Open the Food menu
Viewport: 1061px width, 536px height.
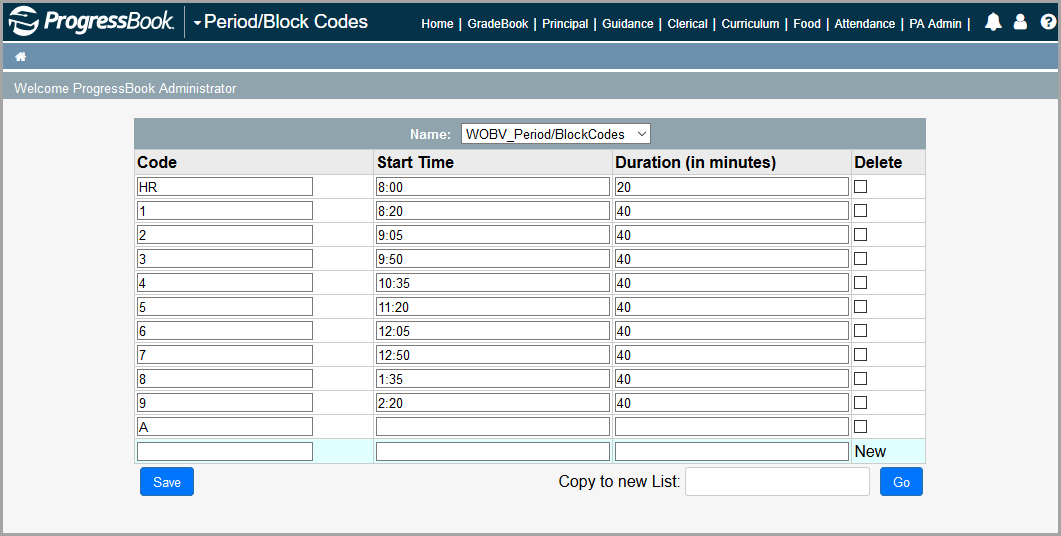[807, 24]
